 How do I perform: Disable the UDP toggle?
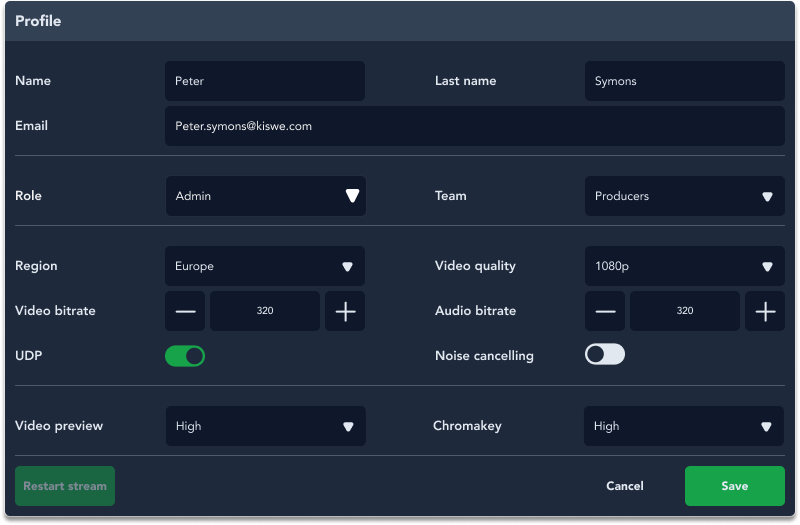[185, 356]
